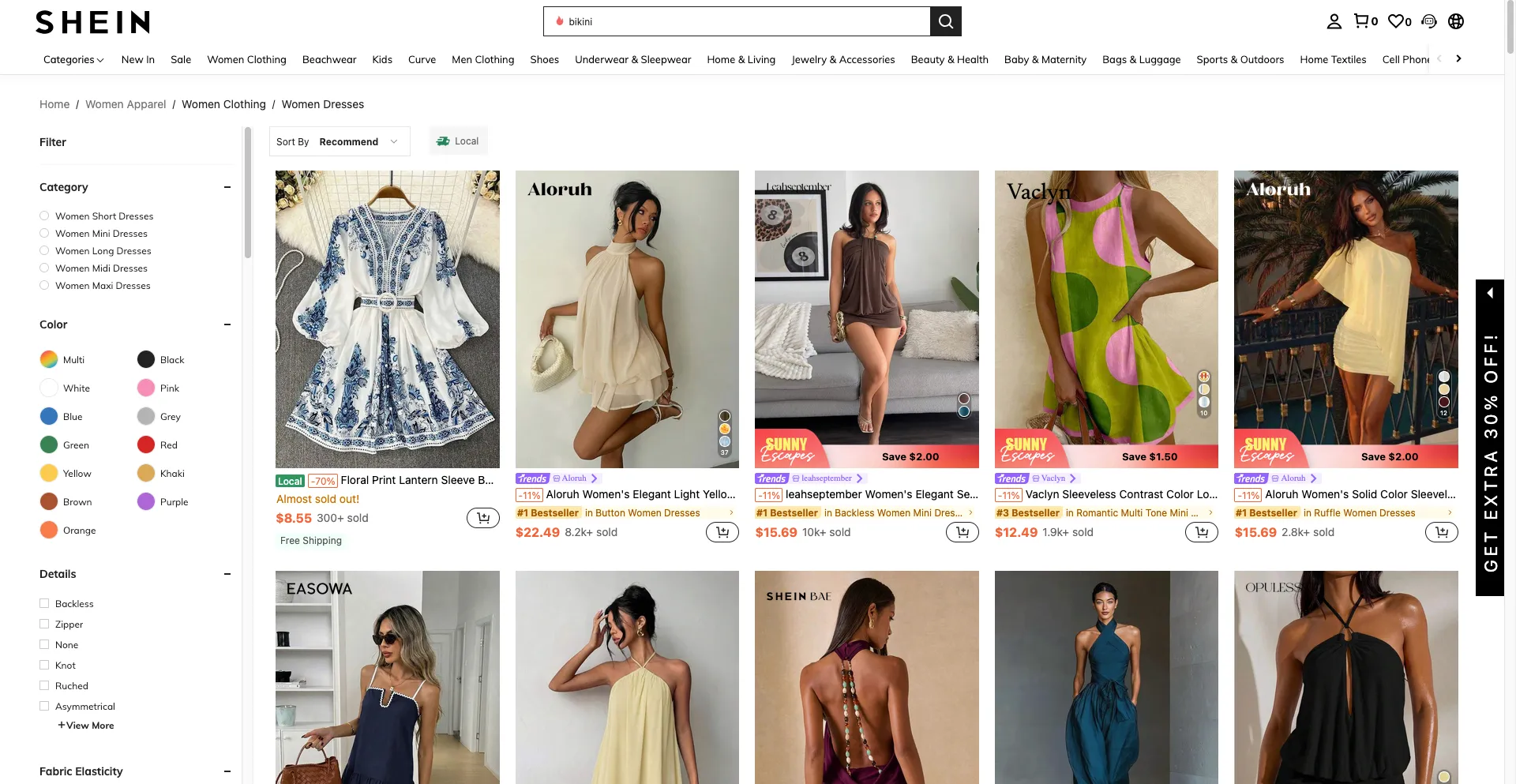Open the Sale menu
This screenshot has width=1516, height=784.
[181, 59]
